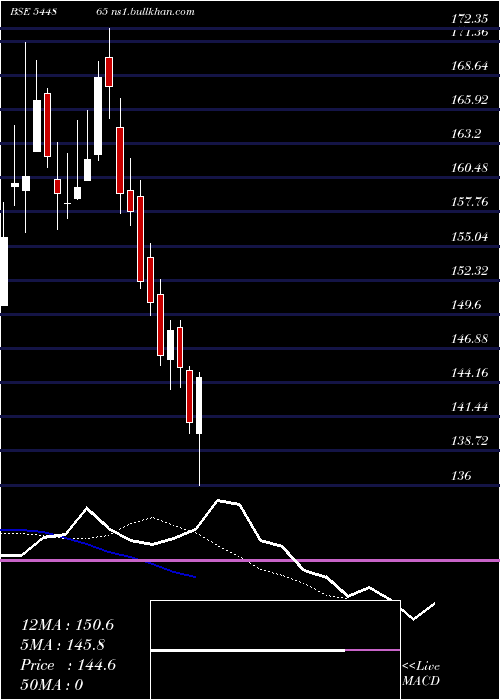Click the 165.92 price axis label
500x700 pixels.
[x=470, y=100]
